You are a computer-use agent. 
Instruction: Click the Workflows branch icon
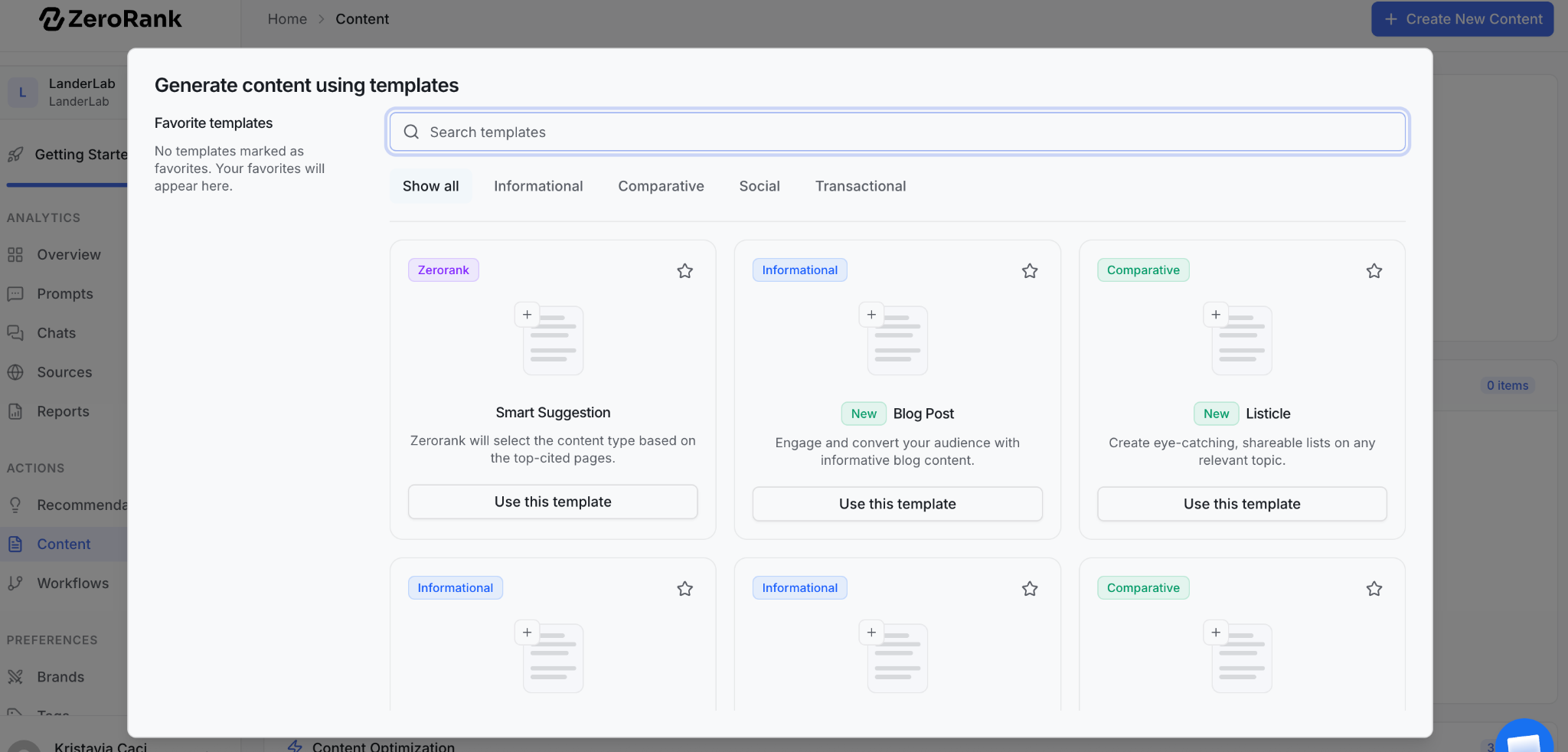click(x=15, y=583)
